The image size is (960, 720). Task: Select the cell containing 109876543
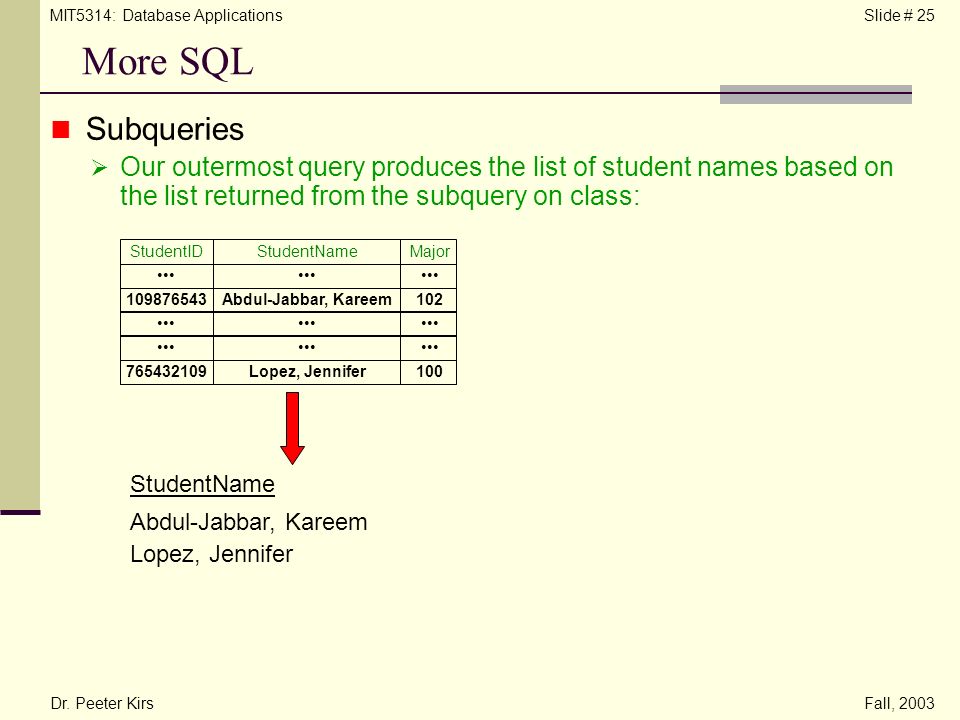[167, 299]
